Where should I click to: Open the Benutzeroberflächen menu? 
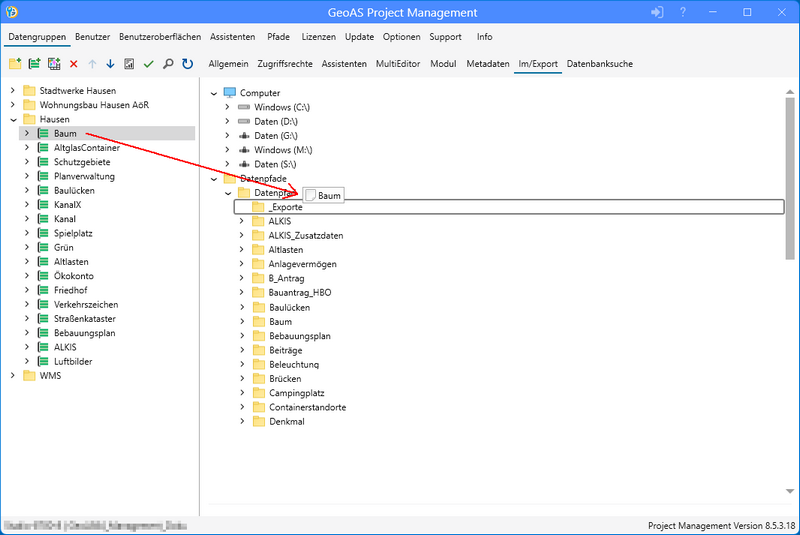[160, 37]
